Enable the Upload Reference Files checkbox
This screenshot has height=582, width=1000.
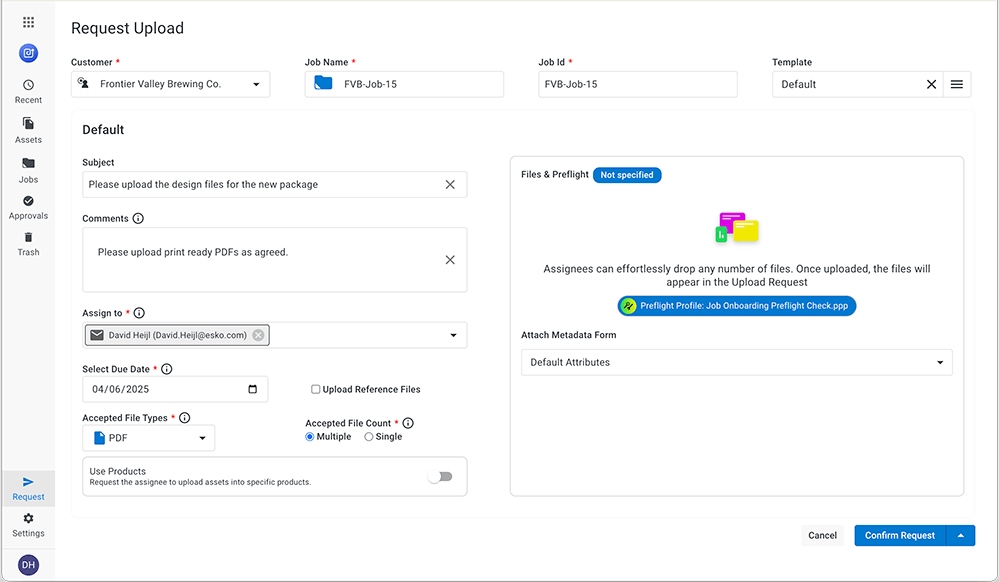[x=316, y=389]
